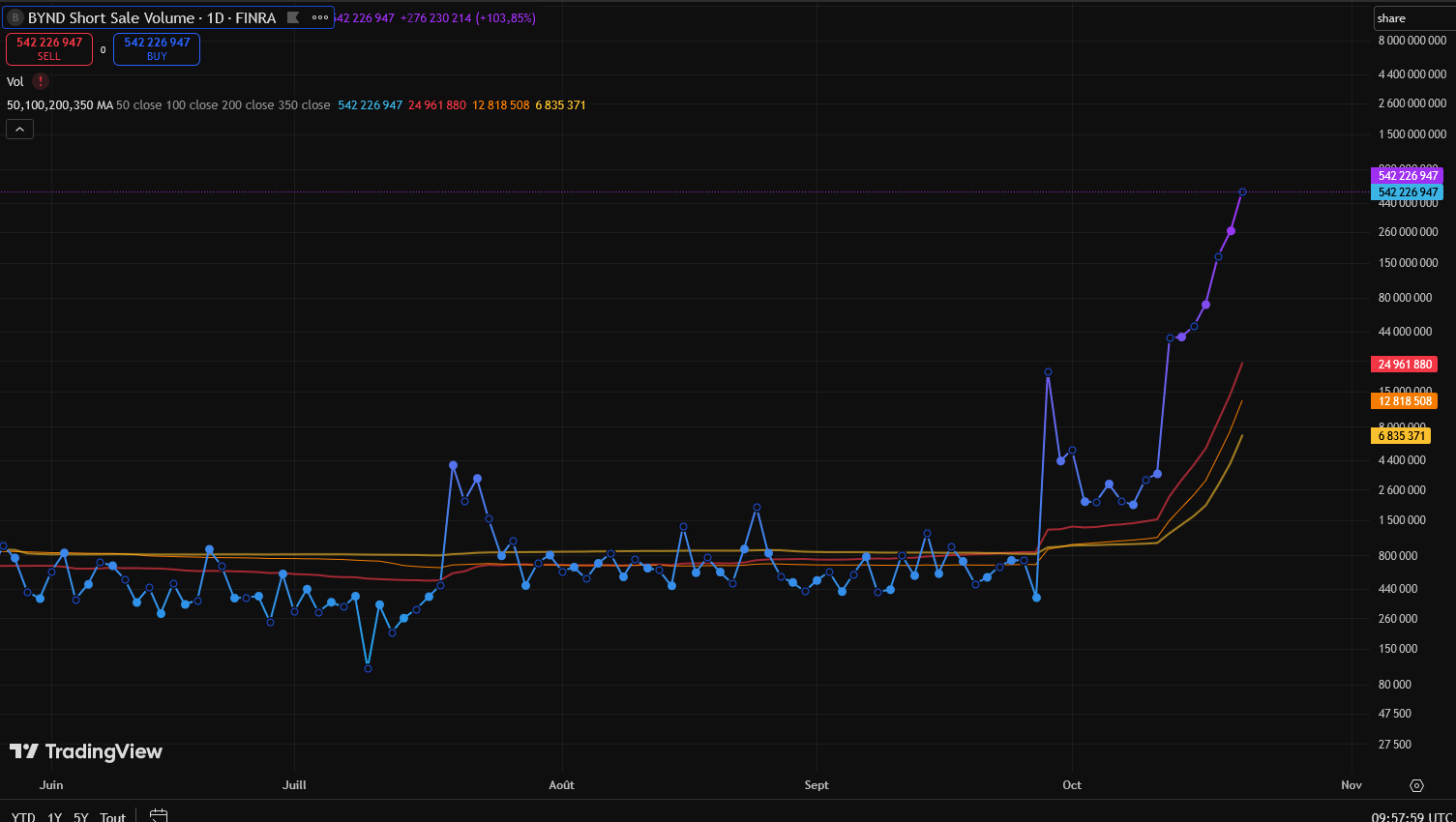Switch to the 5Y date range
This screenshot has height=822, width=1456.
pyautogui.click(x=81, y=816)
